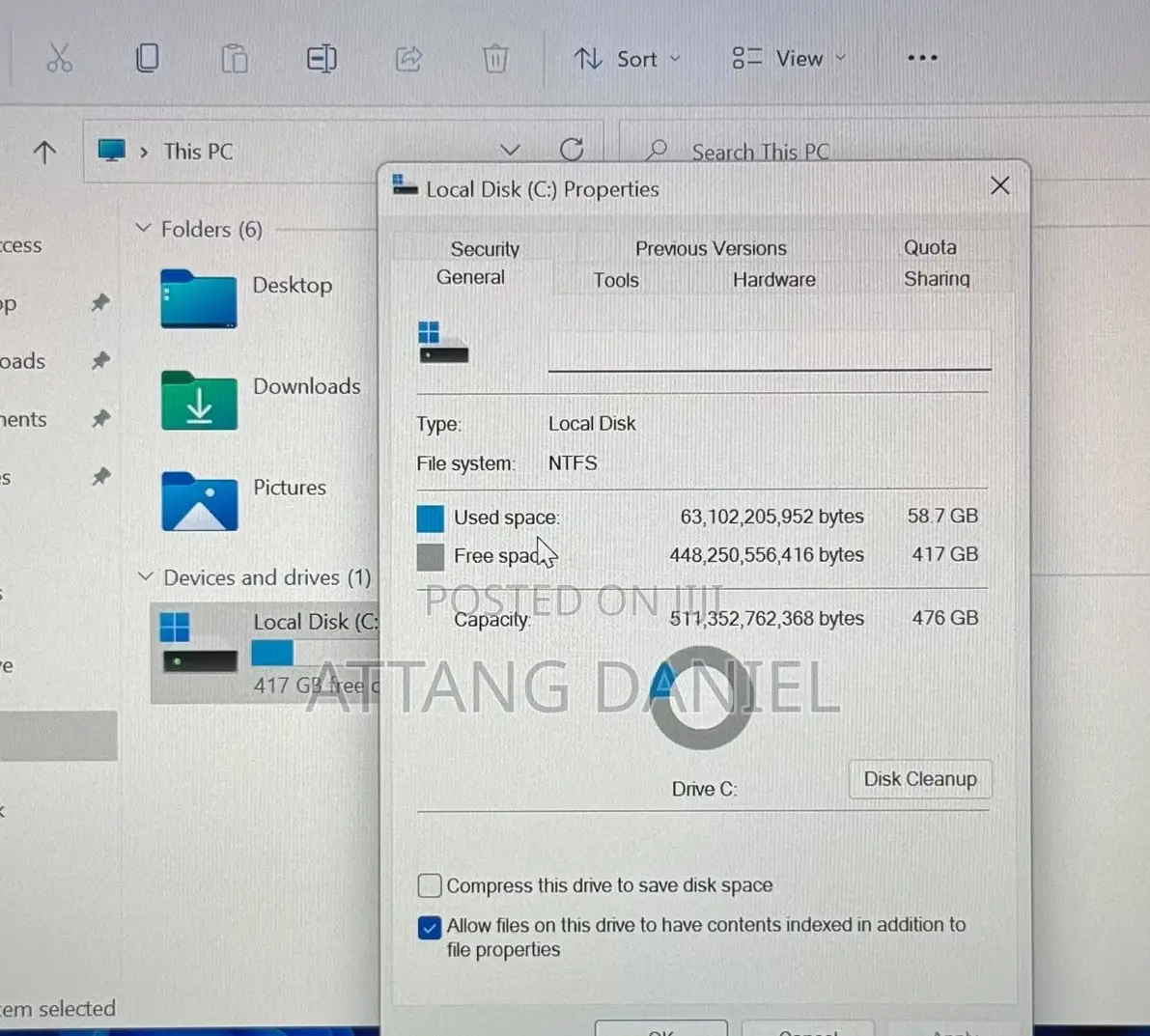Expand the address bar history chevron

(510, 151)
